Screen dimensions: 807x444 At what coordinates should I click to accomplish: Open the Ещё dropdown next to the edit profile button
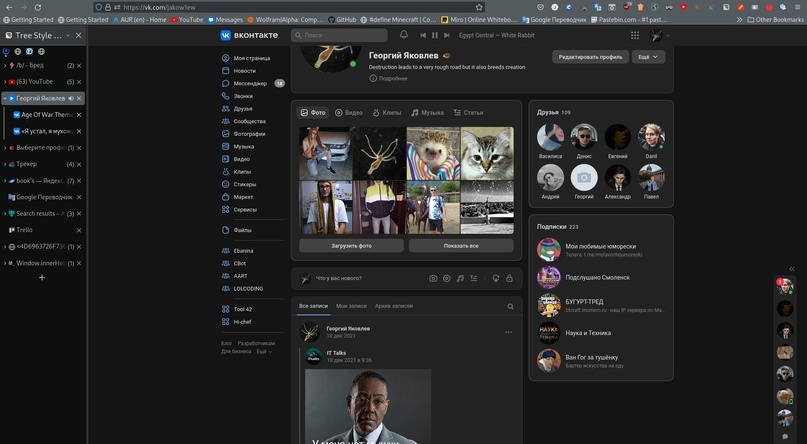coord(648,57)
